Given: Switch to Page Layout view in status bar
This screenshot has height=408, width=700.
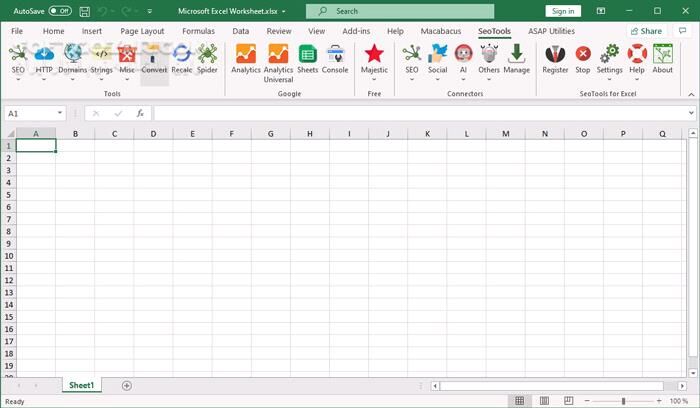Looking at the screenshot, I should (544, 401).
